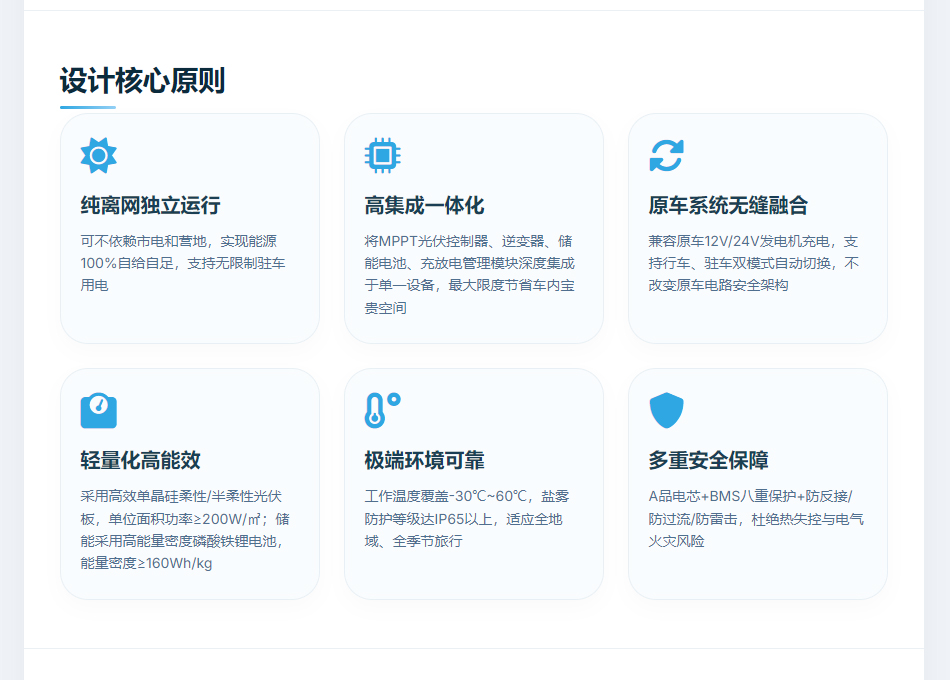Image resolution: width=950 pixels, height=680 pixels.
Task: Click the description starting A品电芯+BMS八重保护
Action: 756,519
